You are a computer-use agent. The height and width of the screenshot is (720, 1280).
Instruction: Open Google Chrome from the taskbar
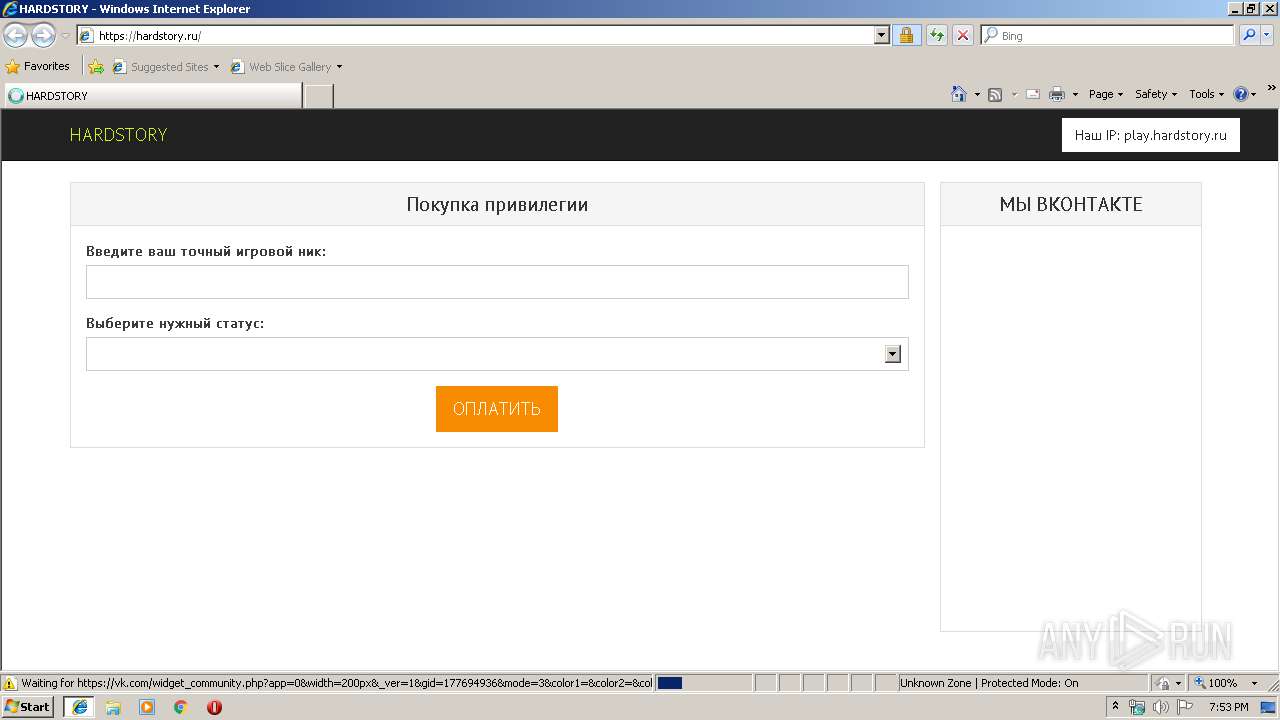click(x=181, y=707)
